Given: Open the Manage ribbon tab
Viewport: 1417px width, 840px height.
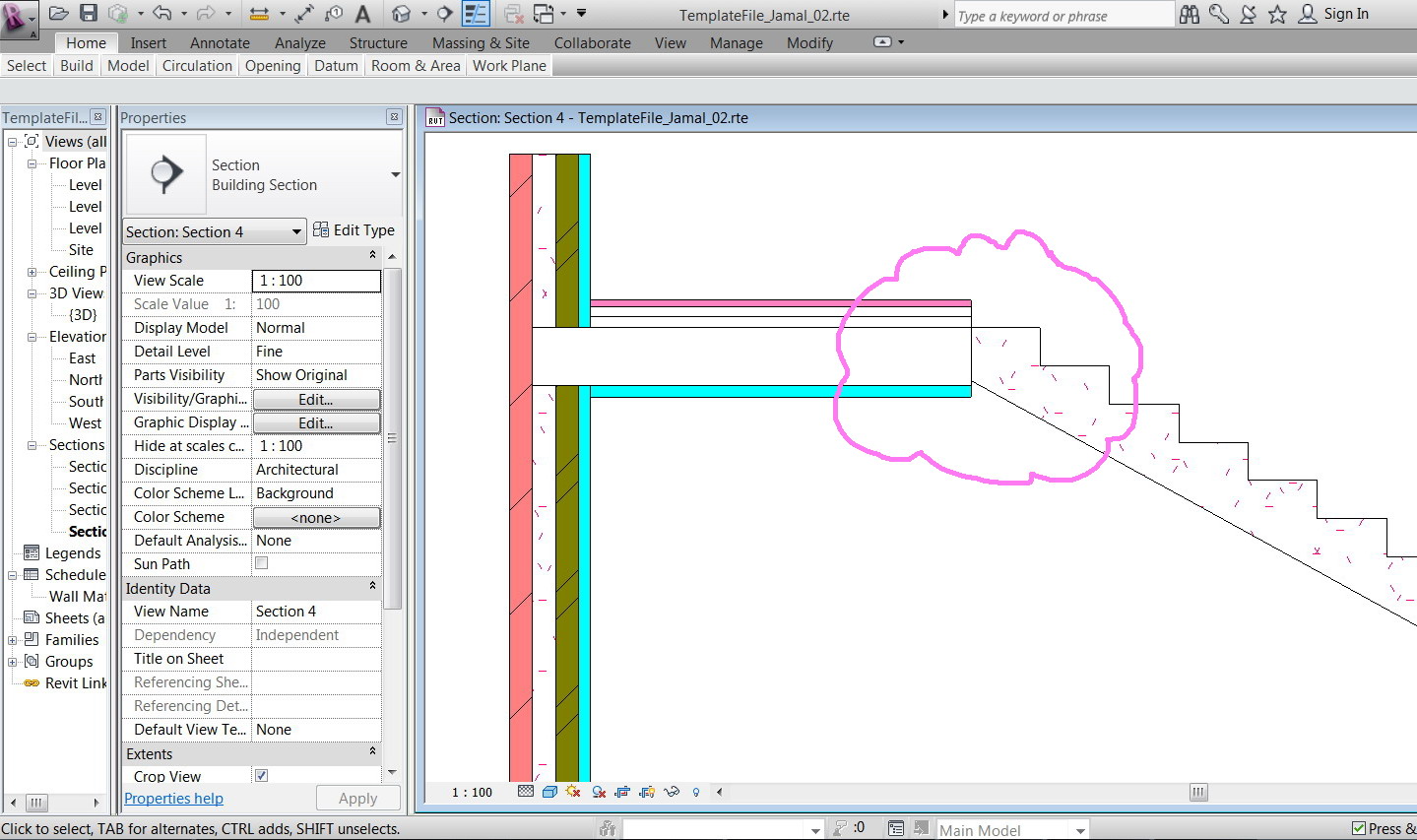Looking at the screenshot, I should click(736, 42).
